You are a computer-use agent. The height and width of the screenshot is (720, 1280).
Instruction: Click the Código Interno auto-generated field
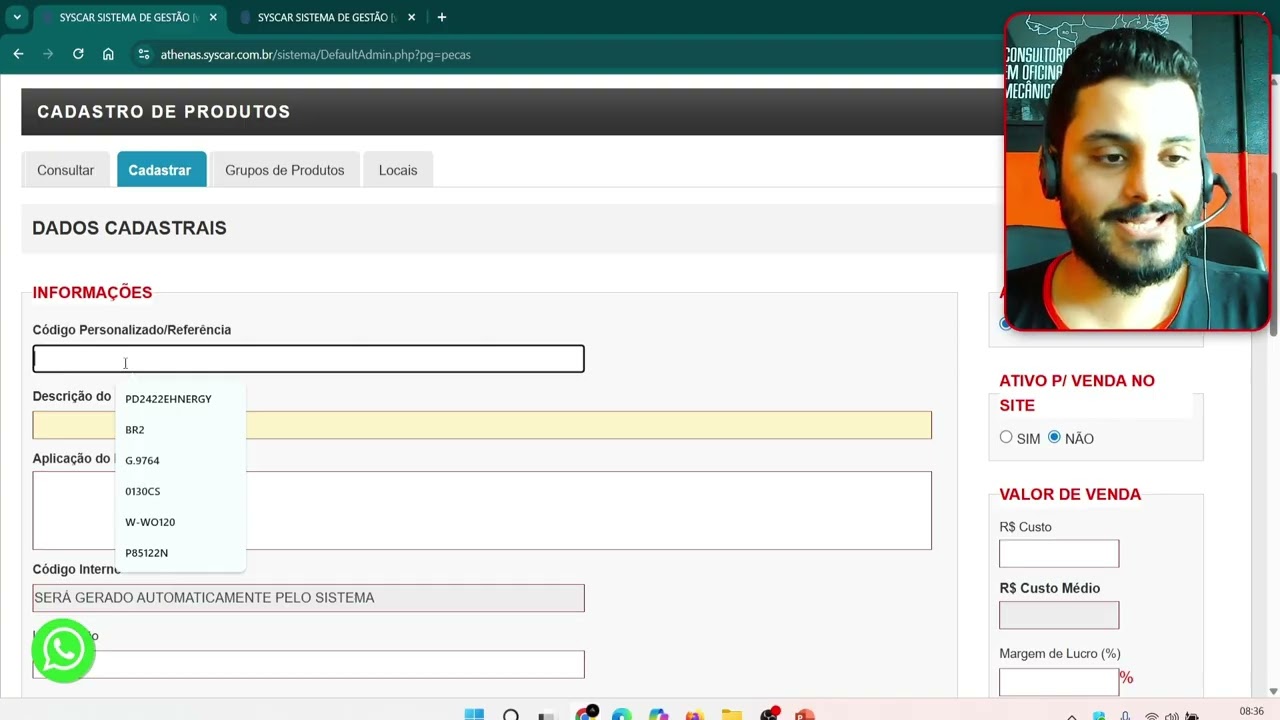[308, 598]
